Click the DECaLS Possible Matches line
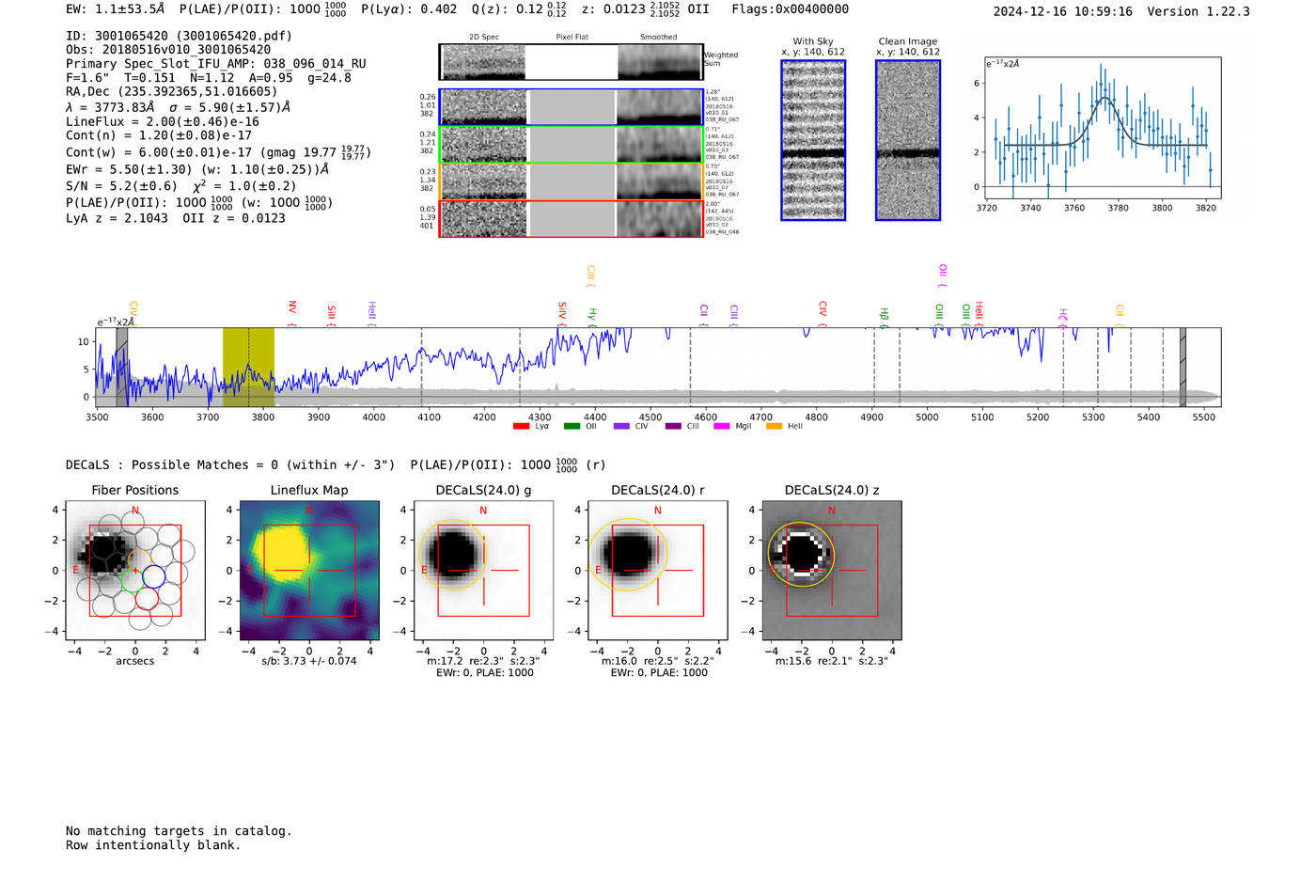The image size is (1316, 896). pyautogui.click(x=336, y=464)
